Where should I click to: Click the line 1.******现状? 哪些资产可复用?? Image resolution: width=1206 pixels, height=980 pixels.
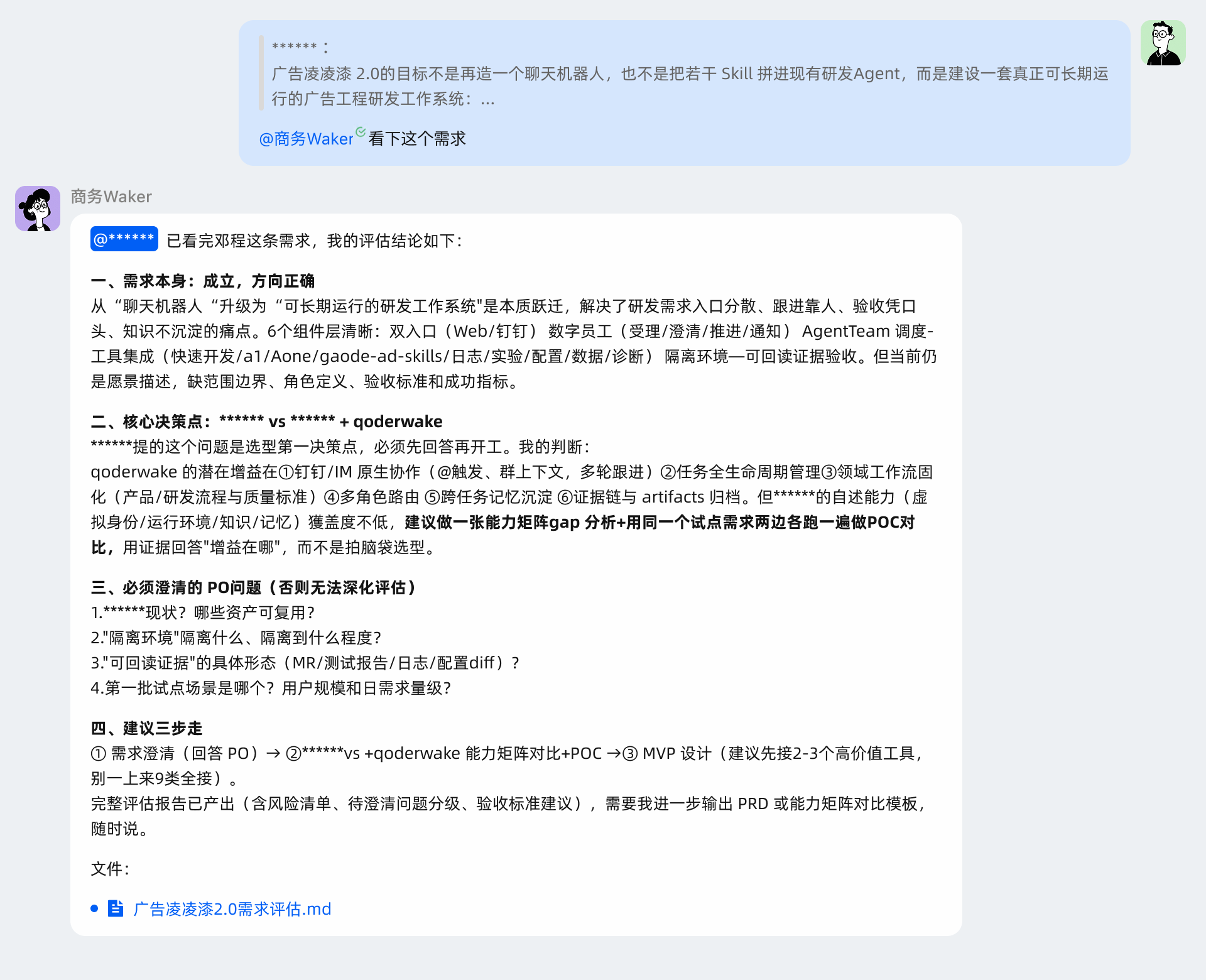[203, 612]
